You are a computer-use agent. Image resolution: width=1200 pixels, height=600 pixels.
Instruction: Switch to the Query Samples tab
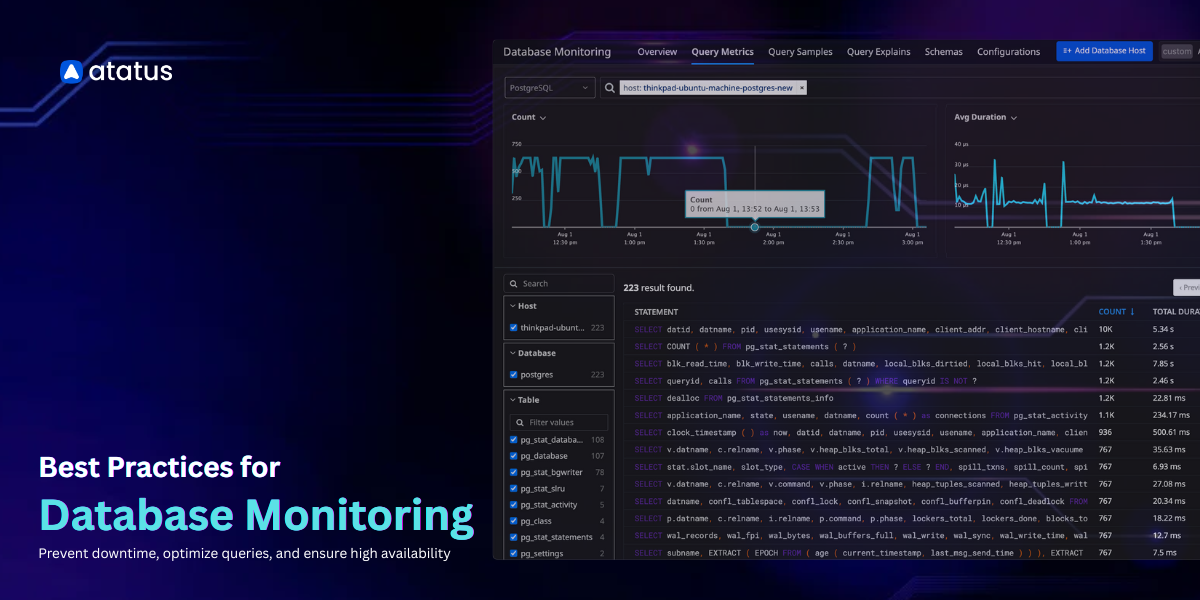[x=800, y=52]
